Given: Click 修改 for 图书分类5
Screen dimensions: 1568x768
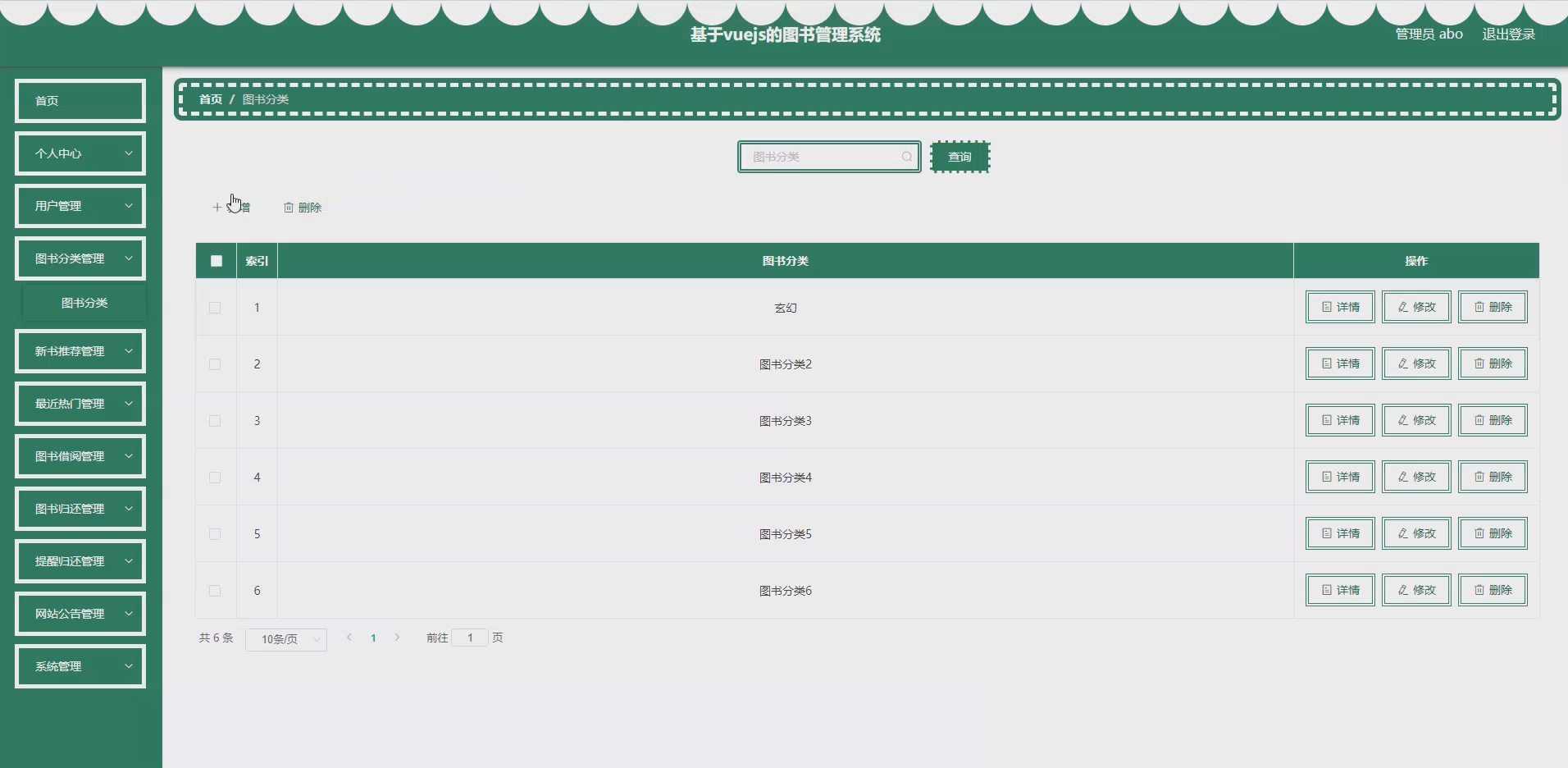Looking at the screenshot, I should coord(1416,533).
